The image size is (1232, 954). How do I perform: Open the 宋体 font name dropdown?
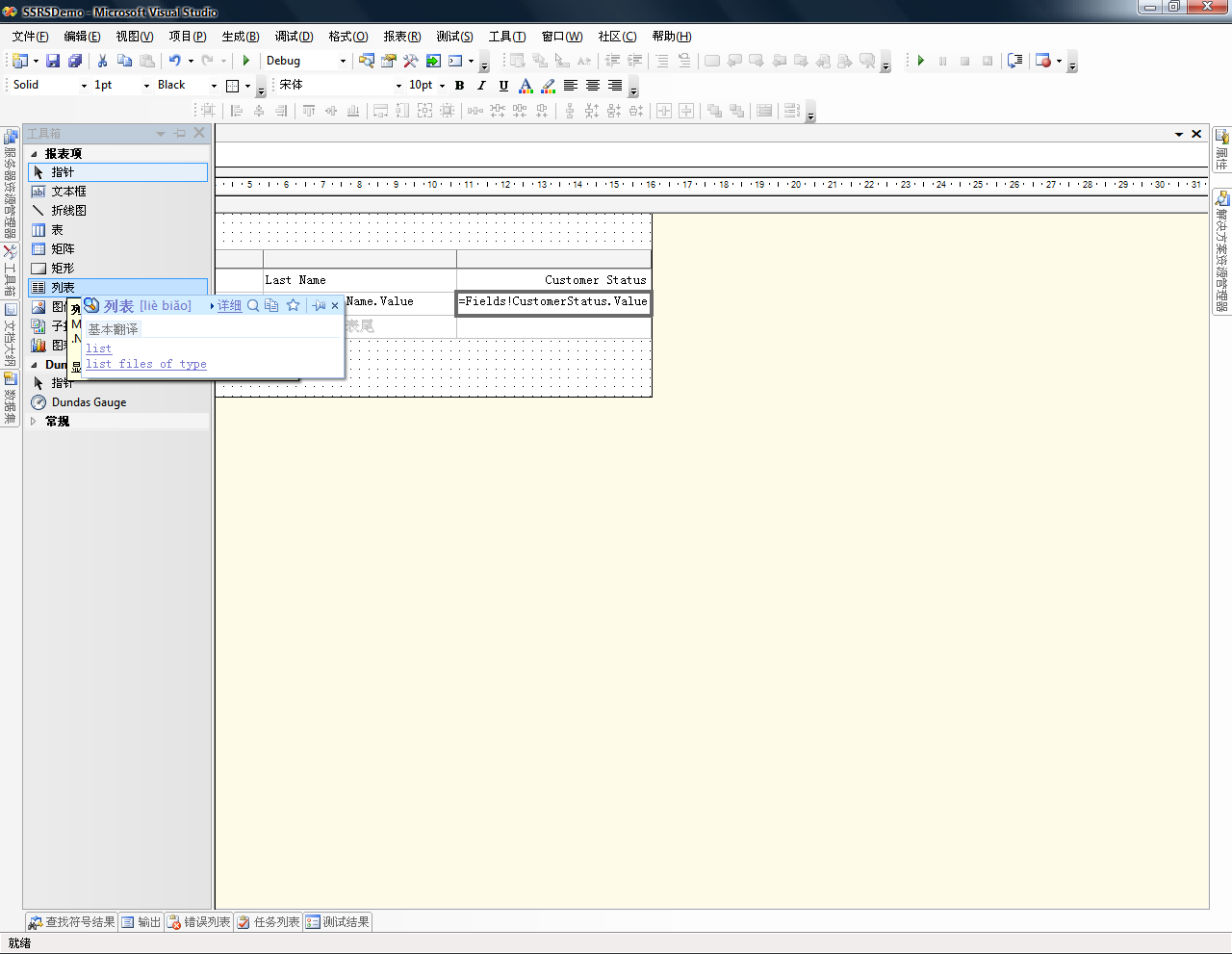[398, 86]
